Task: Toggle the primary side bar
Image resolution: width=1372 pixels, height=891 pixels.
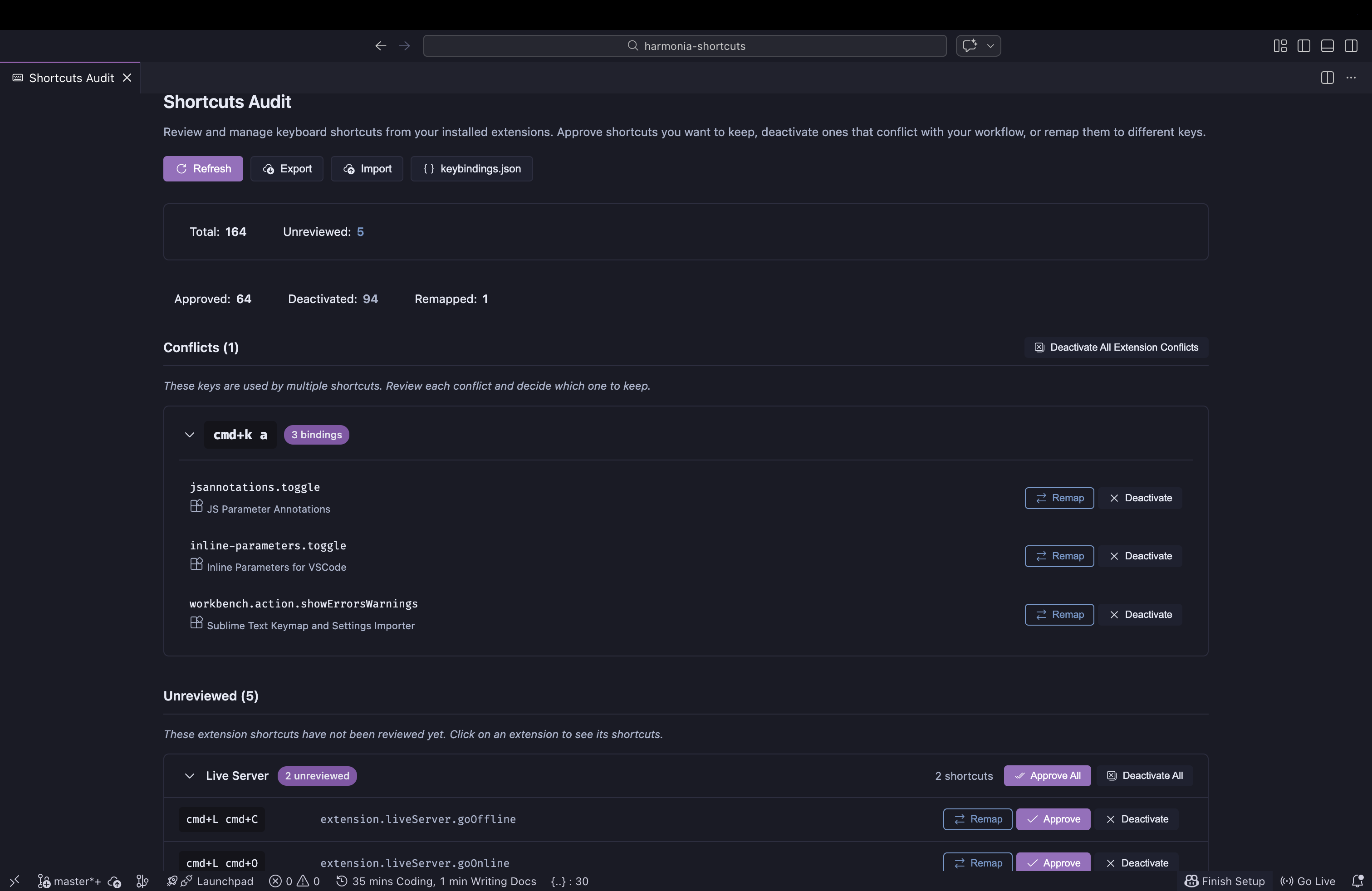Action: (1304, 46)
